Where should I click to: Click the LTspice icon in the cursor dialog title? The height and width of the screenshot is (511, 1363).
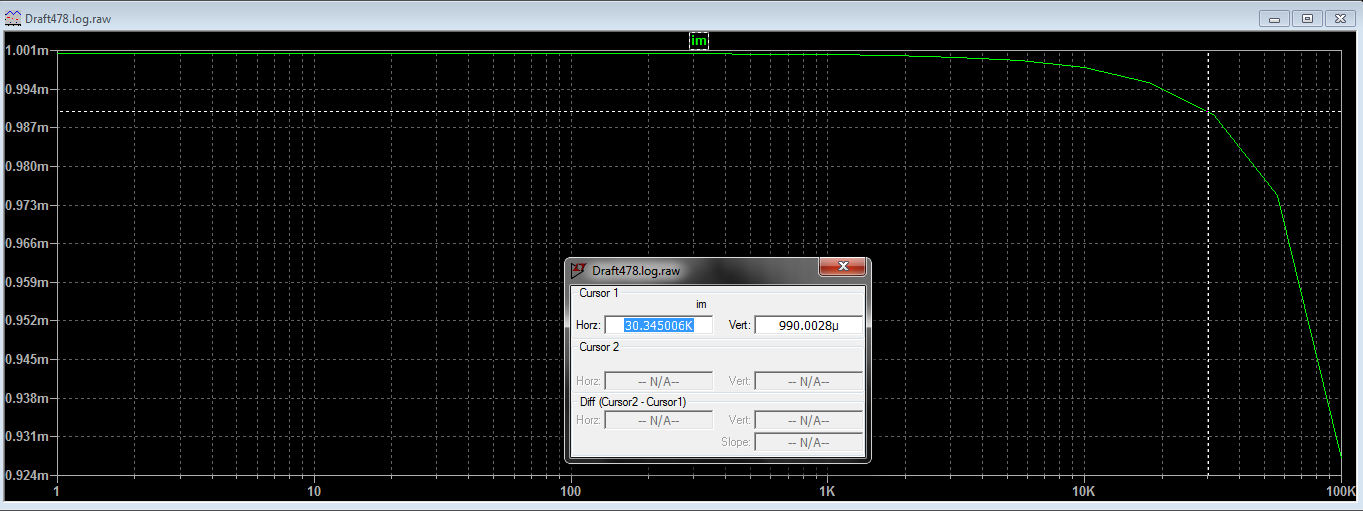pyautogui.click(x=578, y=270)
